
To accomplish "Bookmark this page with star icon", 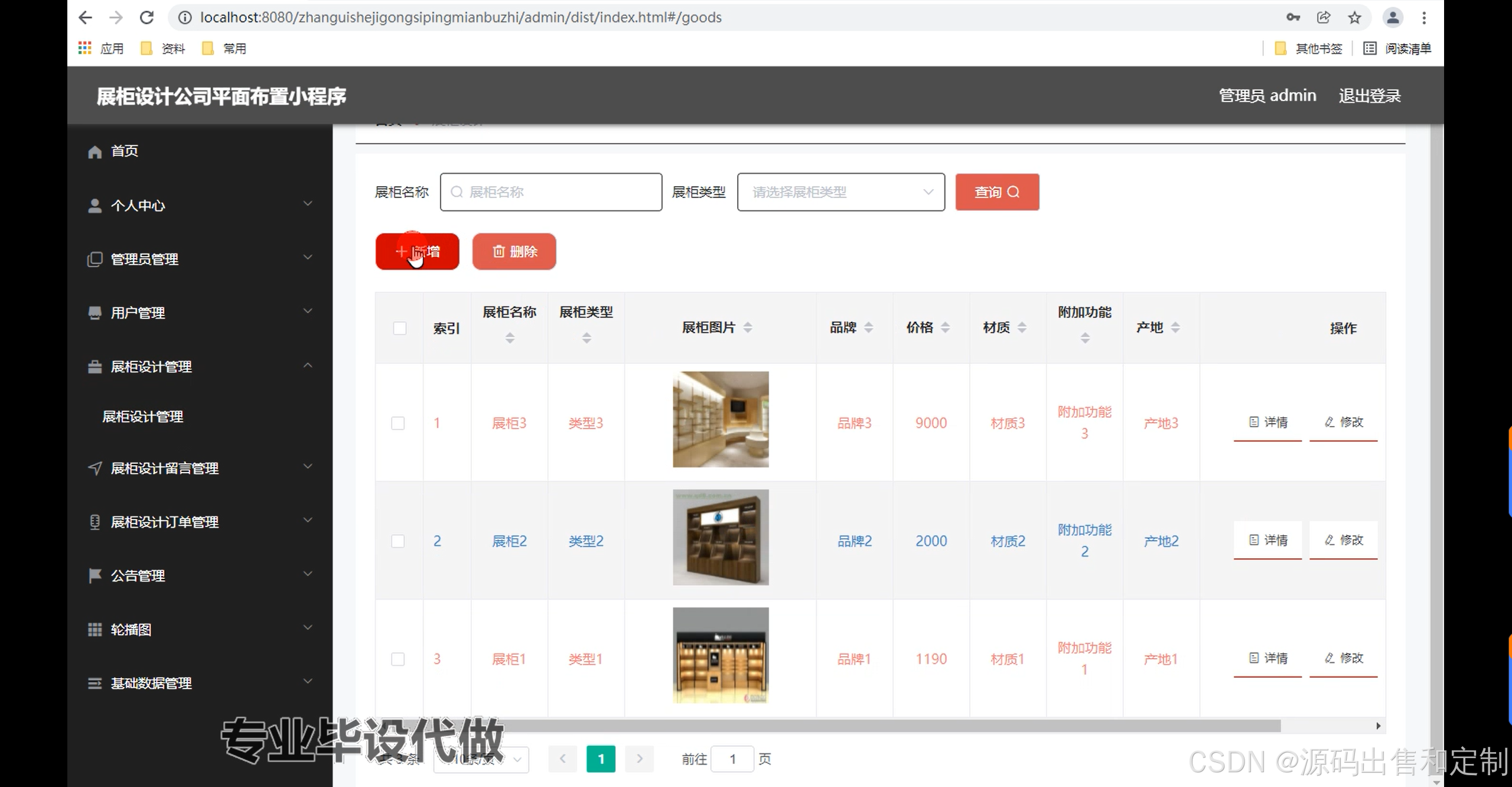I will (1354, 18).
